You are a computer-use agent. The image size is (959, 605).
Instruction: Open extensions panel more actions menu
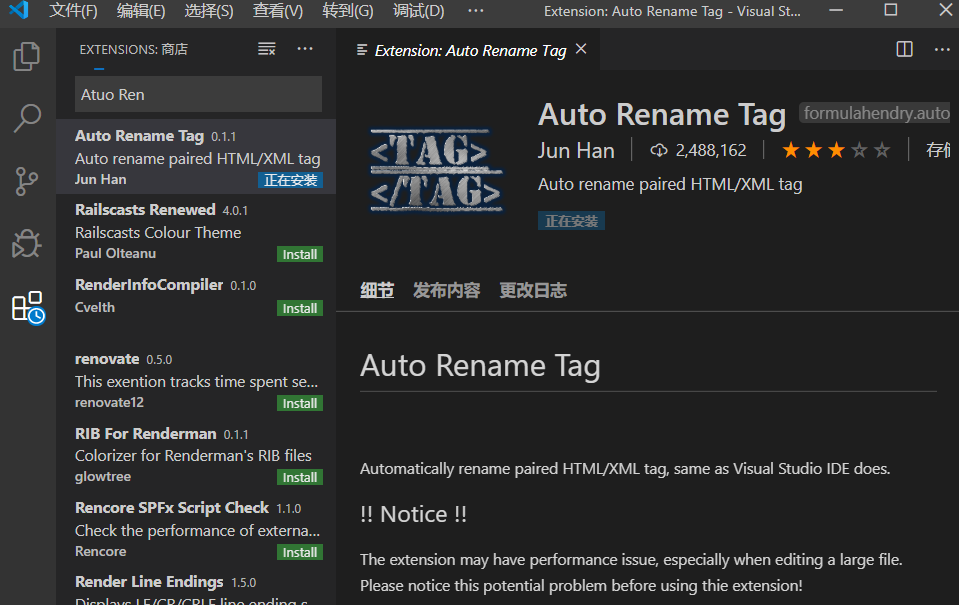pyautogui.click(x=305, y=49)
